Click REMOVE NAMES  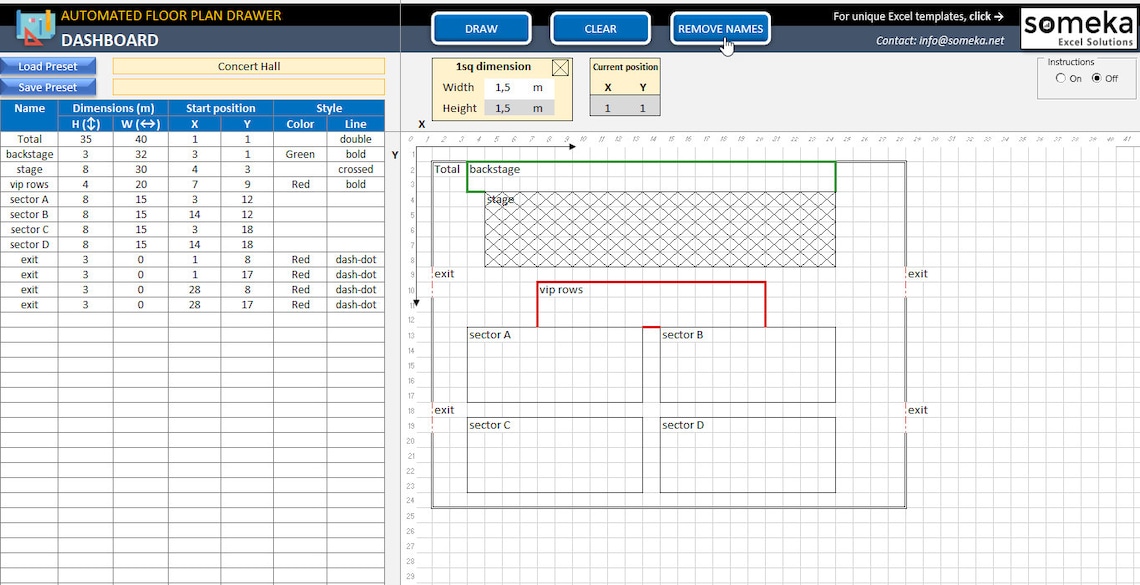pos(720,29)
